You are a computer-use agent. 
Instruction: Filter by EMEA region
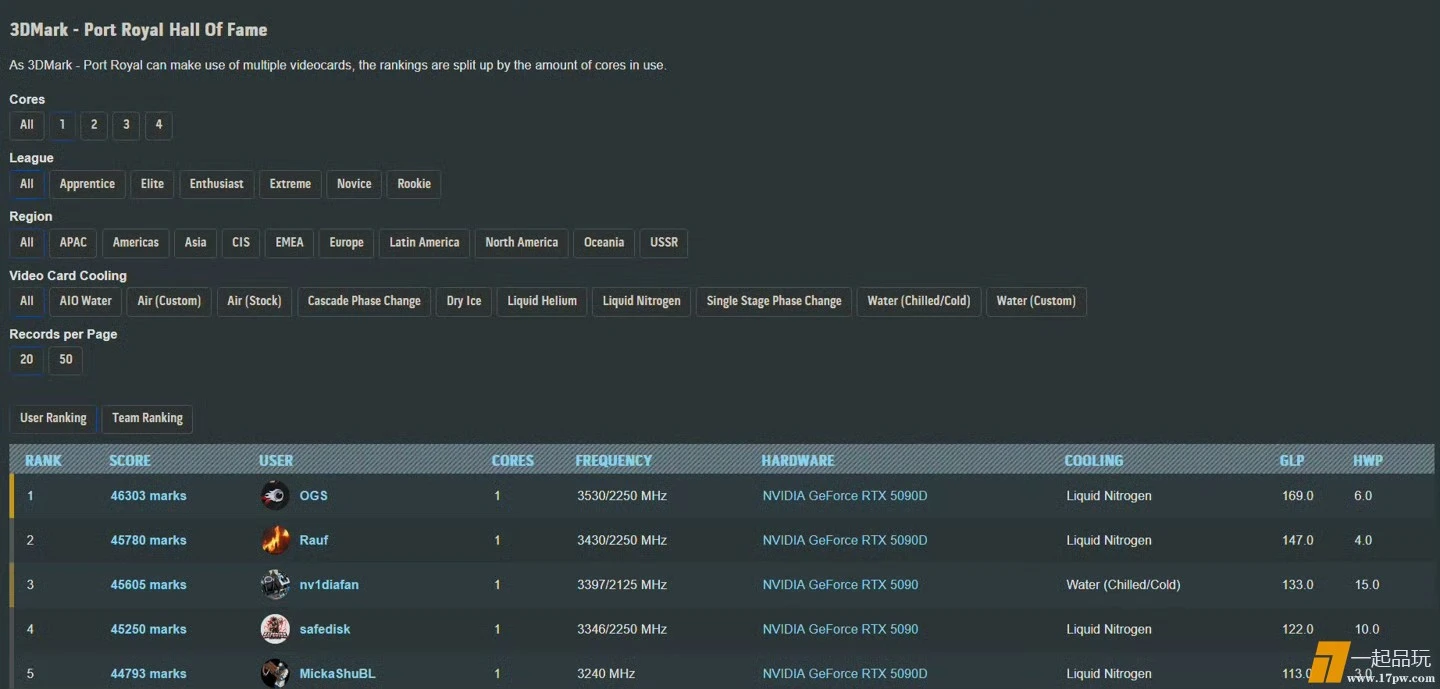290,242
